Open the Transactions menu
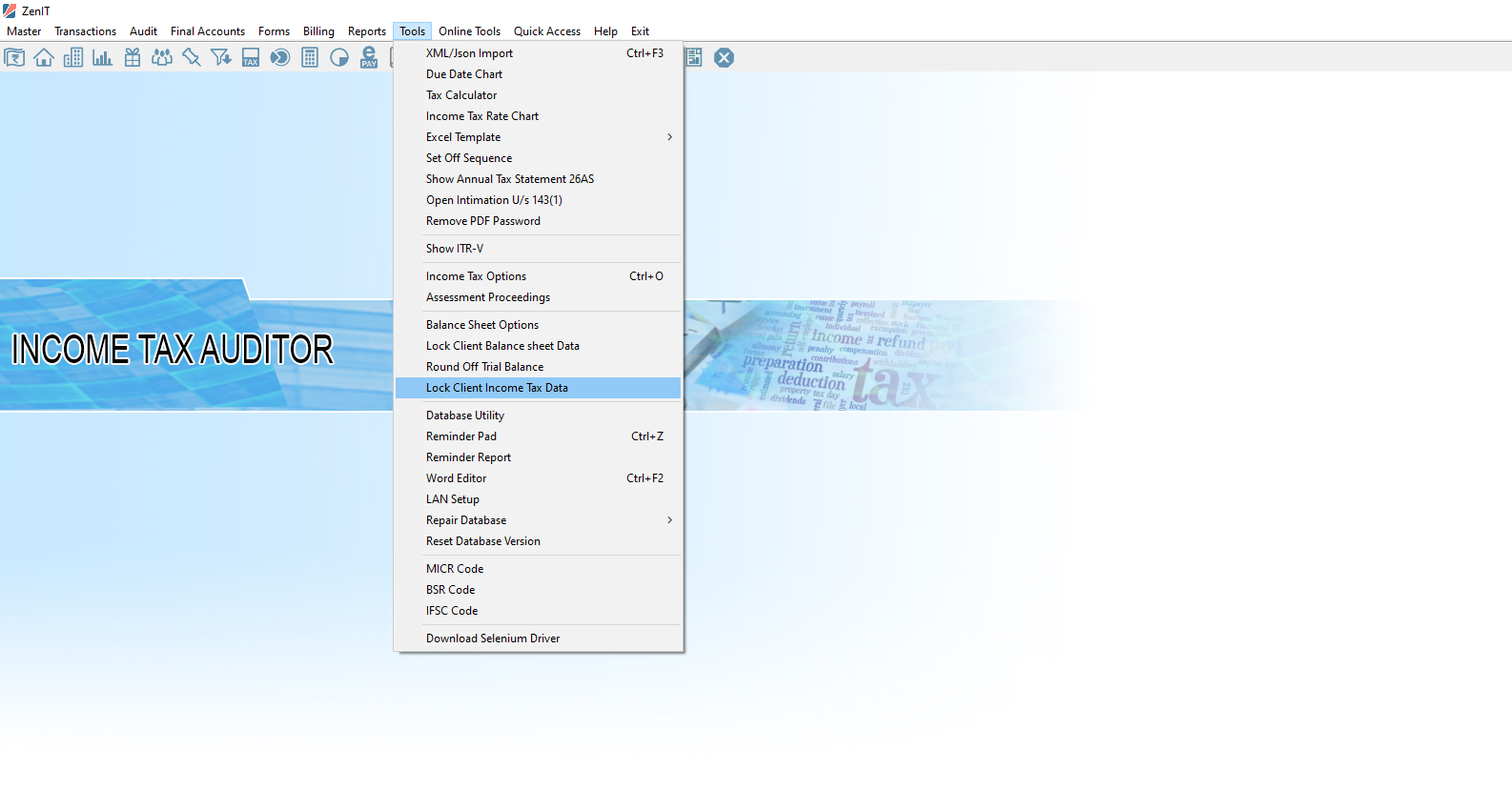This screenshot has width=1512, height=811. 86,31
